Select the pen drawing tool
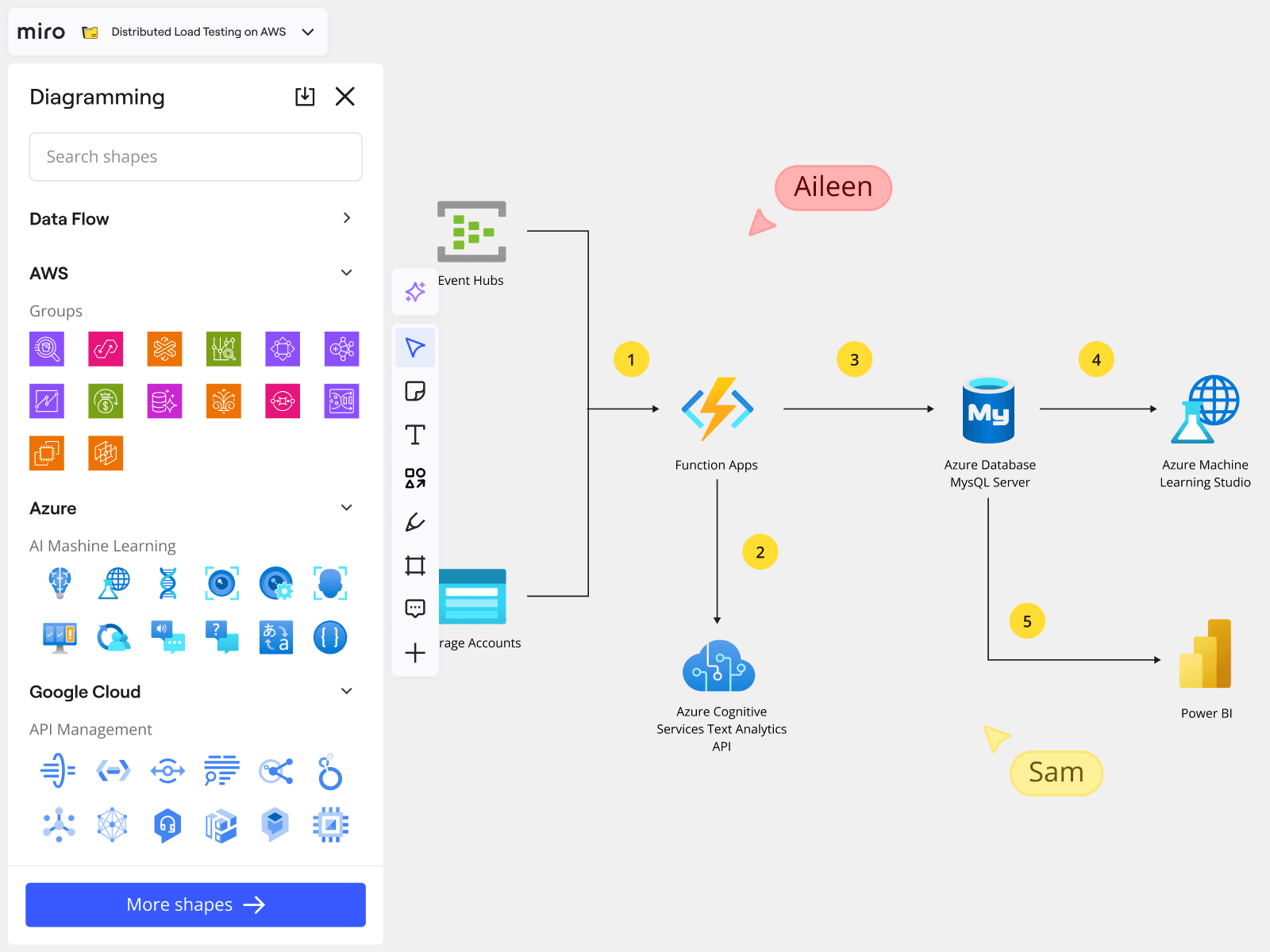Image resolution: width=1270 pixels, height=952 pixels. tap(415, 522)
